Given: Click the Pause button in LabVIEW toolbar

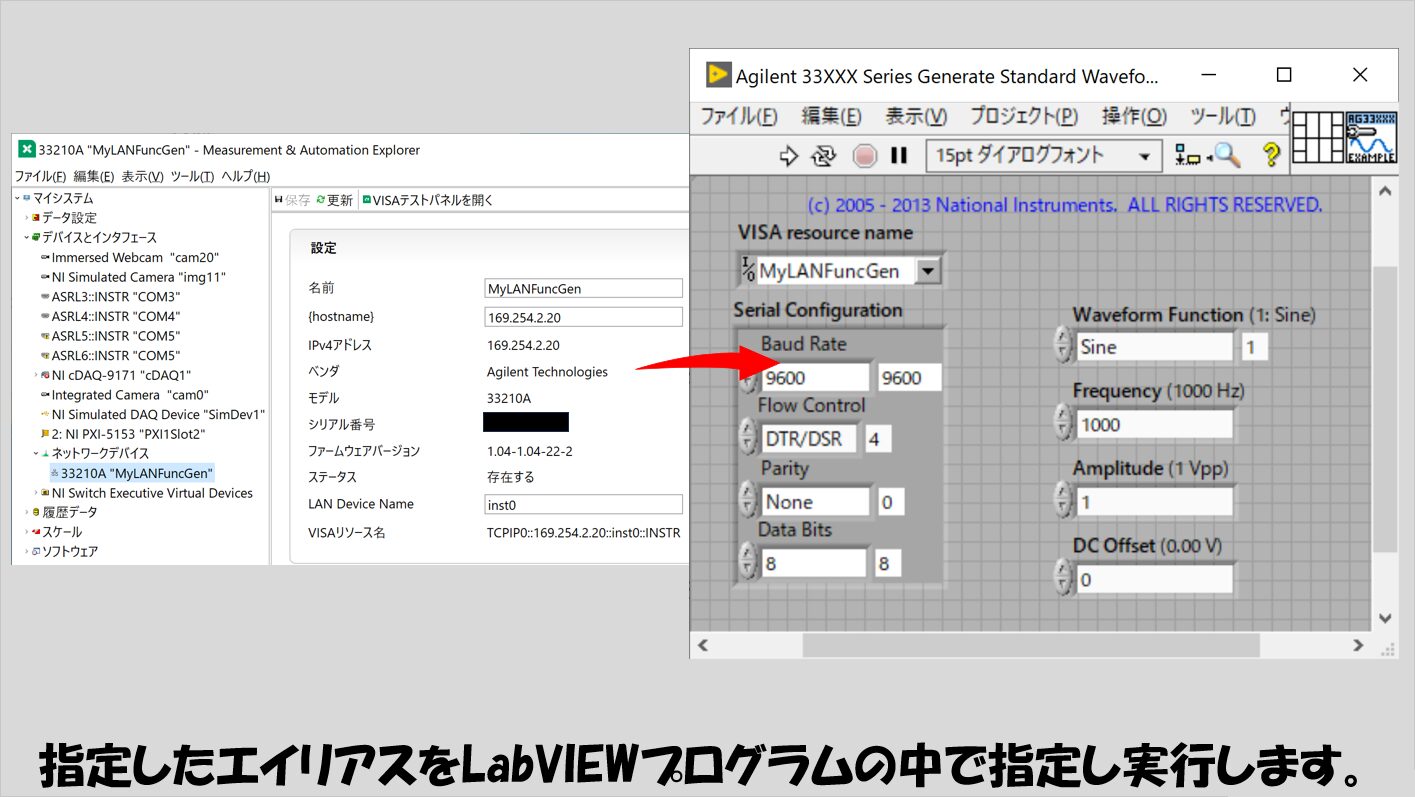Looking at the screenshot, I should 899,155.
